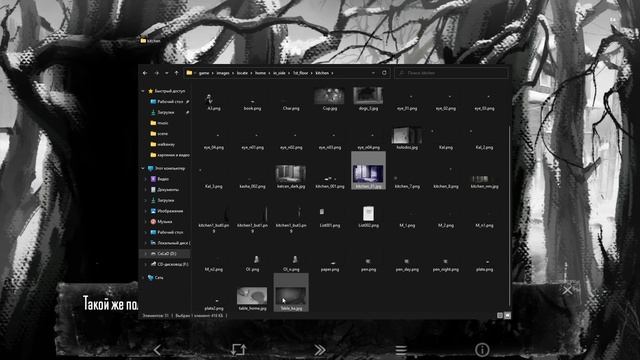
Task: Switch to details list view
Action: click(500, 316)
